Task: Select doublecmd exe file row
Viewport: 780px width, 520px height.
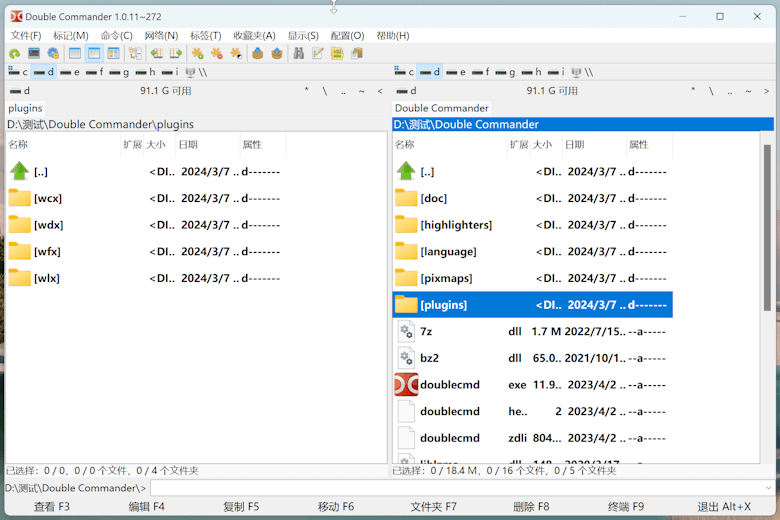Action: 533,385
